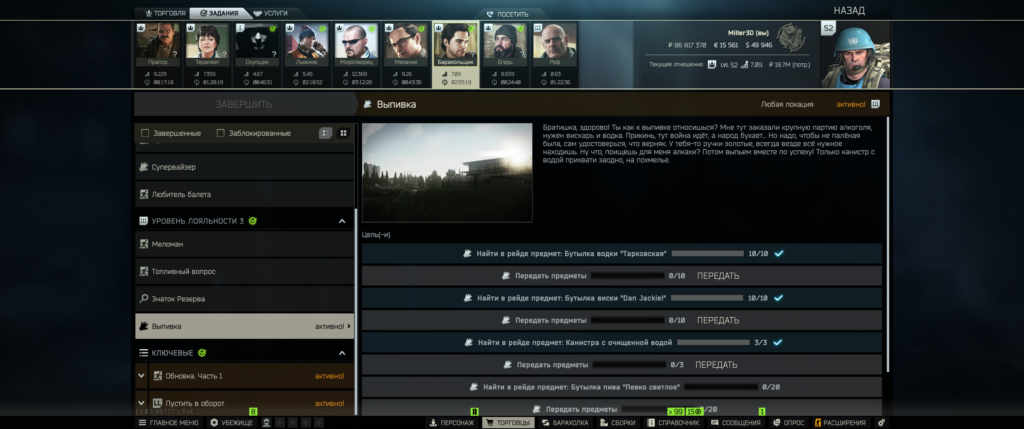
Task: Click НАЗАД to go back
Action: (849, 10)
